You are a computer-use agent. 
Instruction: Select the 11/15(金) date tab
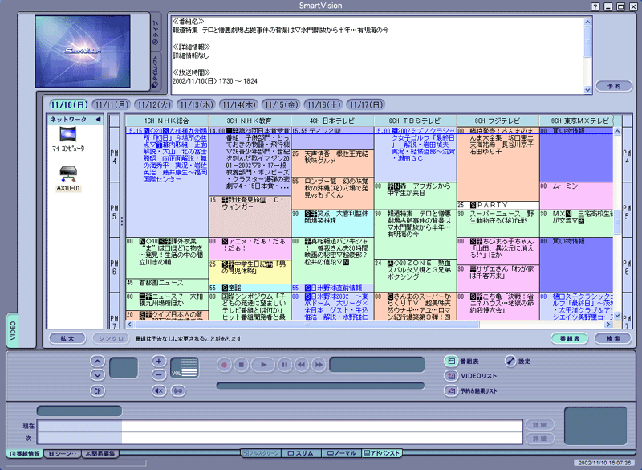[x=280, y=105]
